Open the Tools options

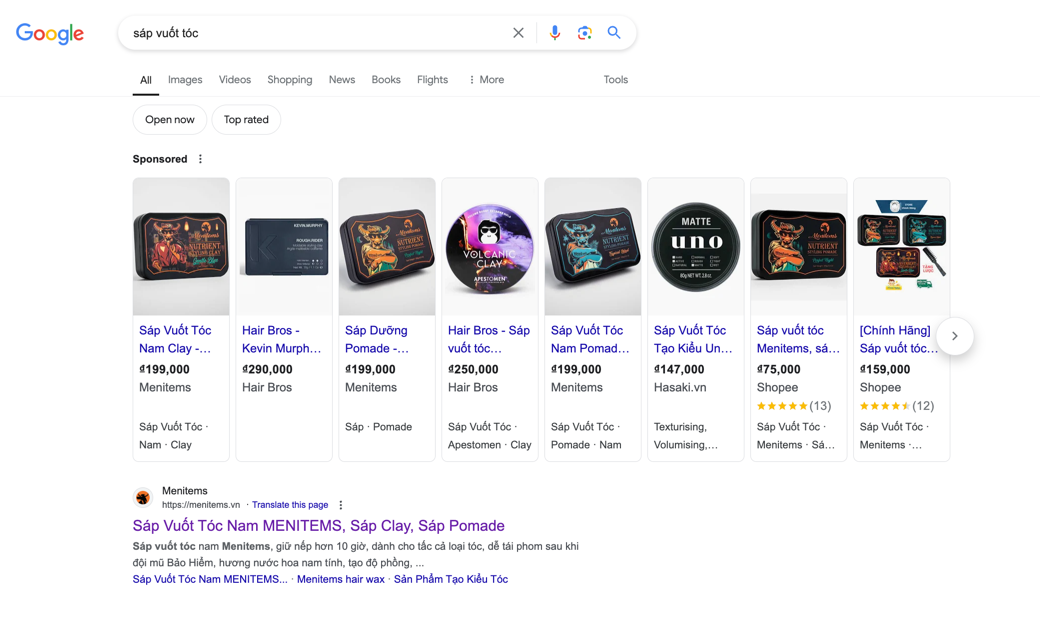coord(616,80)
